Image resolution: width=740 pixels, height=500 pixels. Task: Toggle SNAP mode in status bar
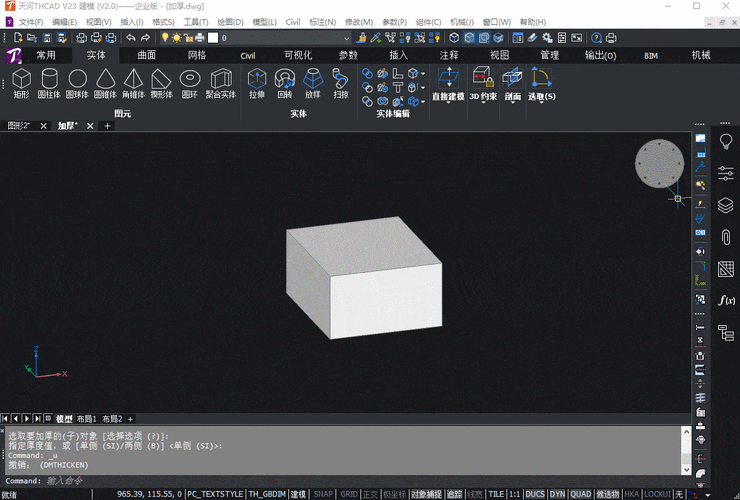pyautogui.click(x=323, y=494)
